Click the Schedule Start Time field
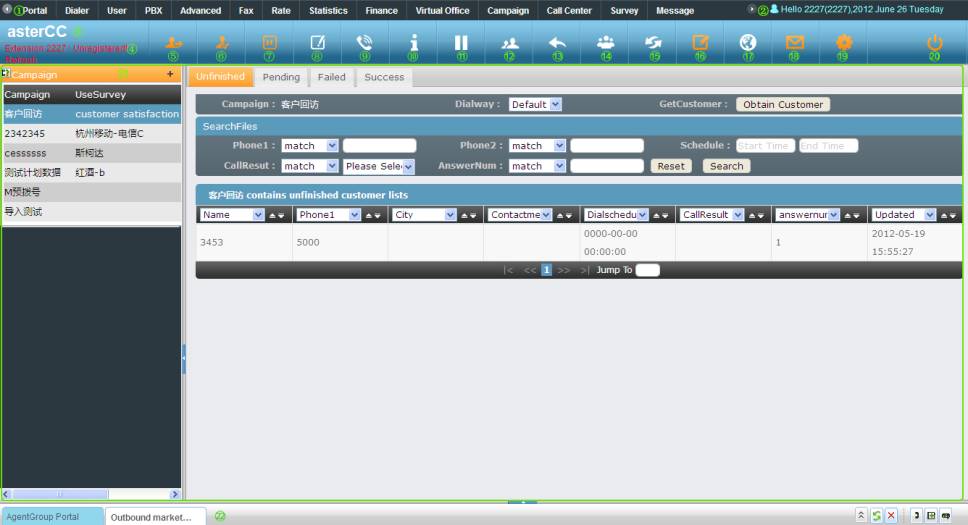 [765, 146]
